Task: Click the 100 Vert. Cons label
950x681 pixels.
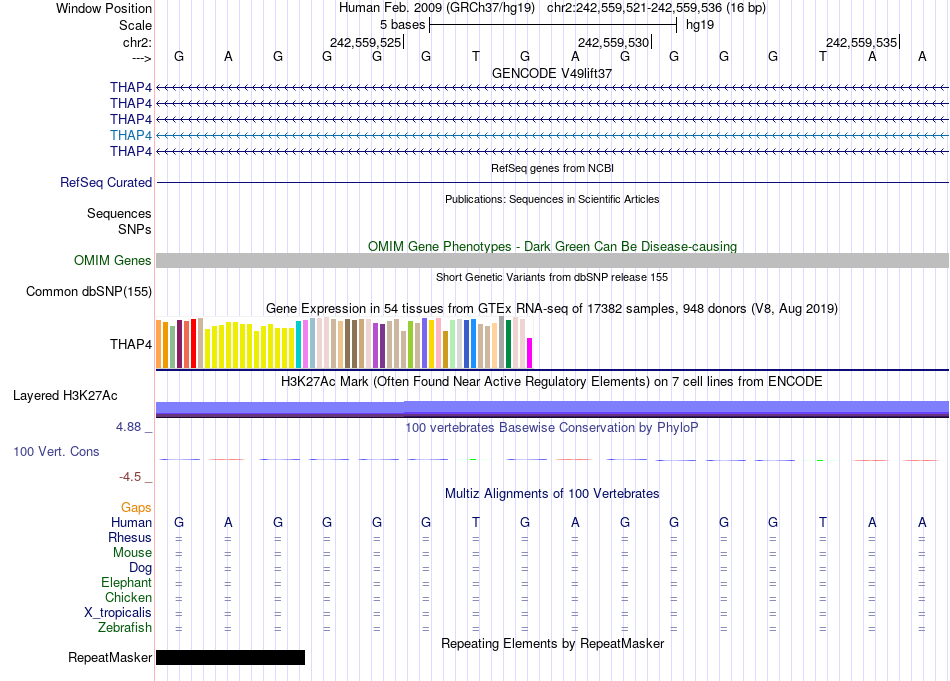Action: (x=56, y=451)
